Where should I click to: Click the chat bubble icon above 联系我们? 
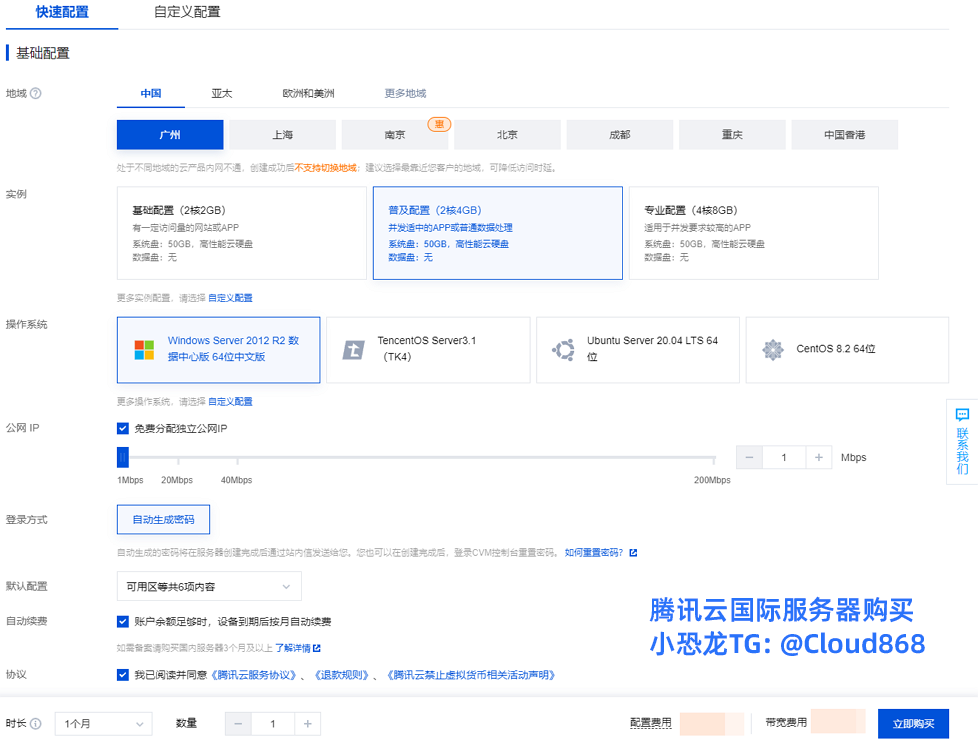[962, 414]
